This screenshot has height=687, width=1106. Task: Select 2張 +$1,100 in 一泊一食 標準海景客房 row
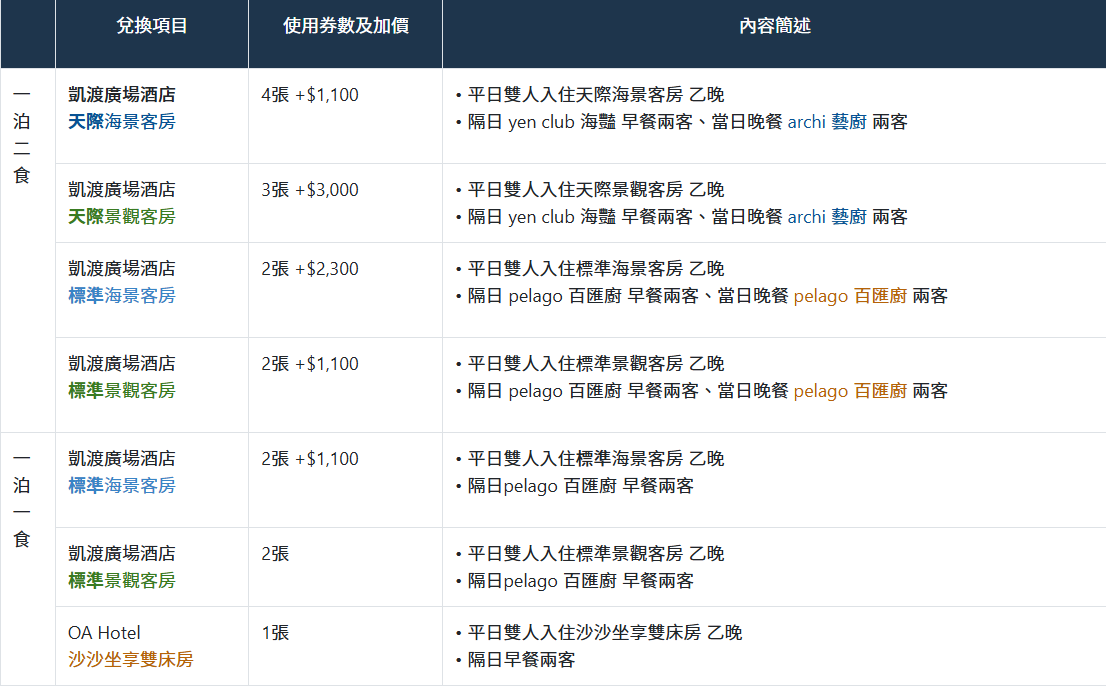[x=310, y=459]
